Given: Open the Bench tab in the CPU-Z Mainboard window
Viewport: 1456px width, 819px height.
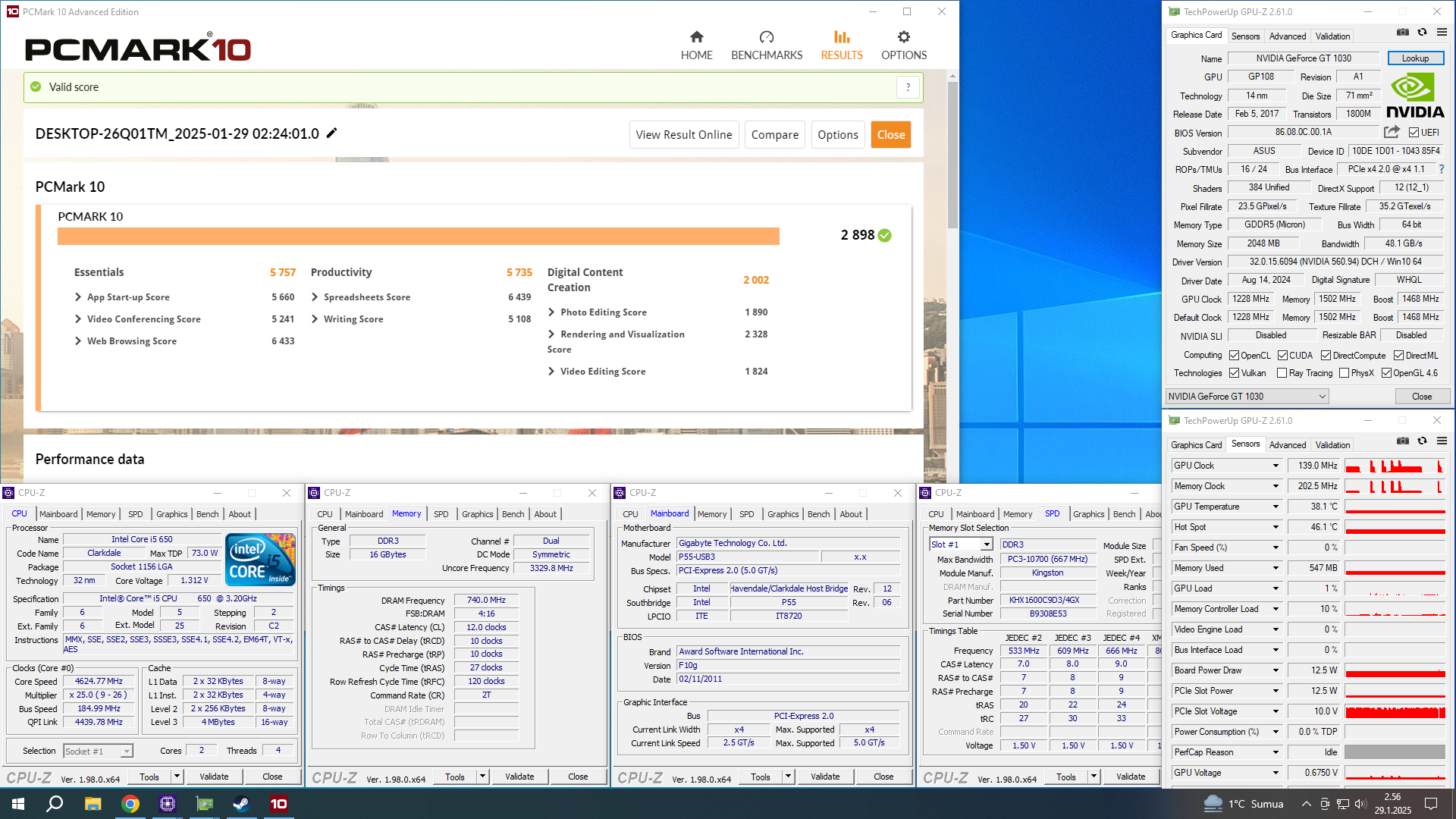Looking at the screenshot, I should point(819,514).
